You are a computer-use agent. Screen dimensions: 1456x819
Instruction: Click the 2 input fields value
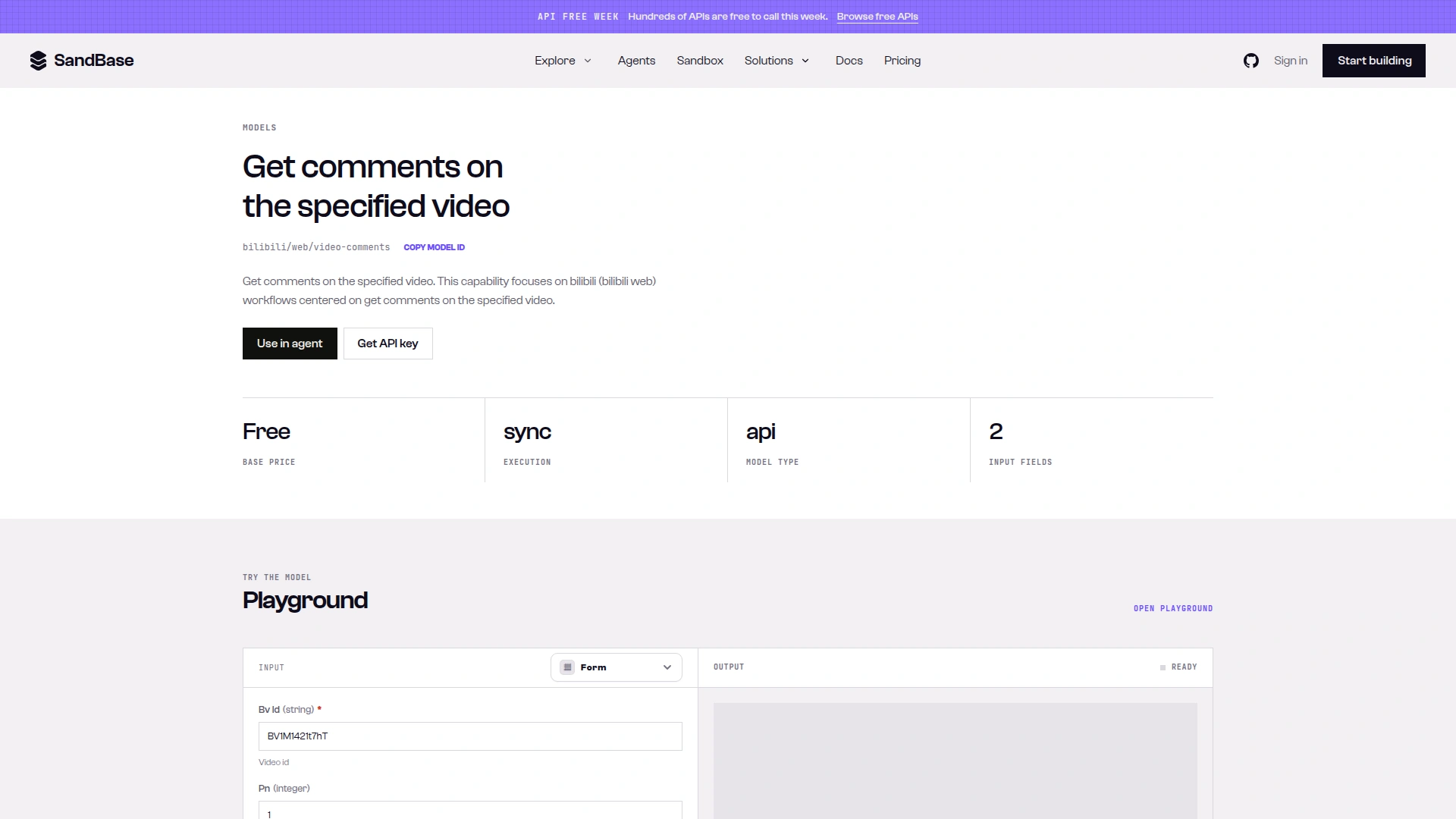996,431
